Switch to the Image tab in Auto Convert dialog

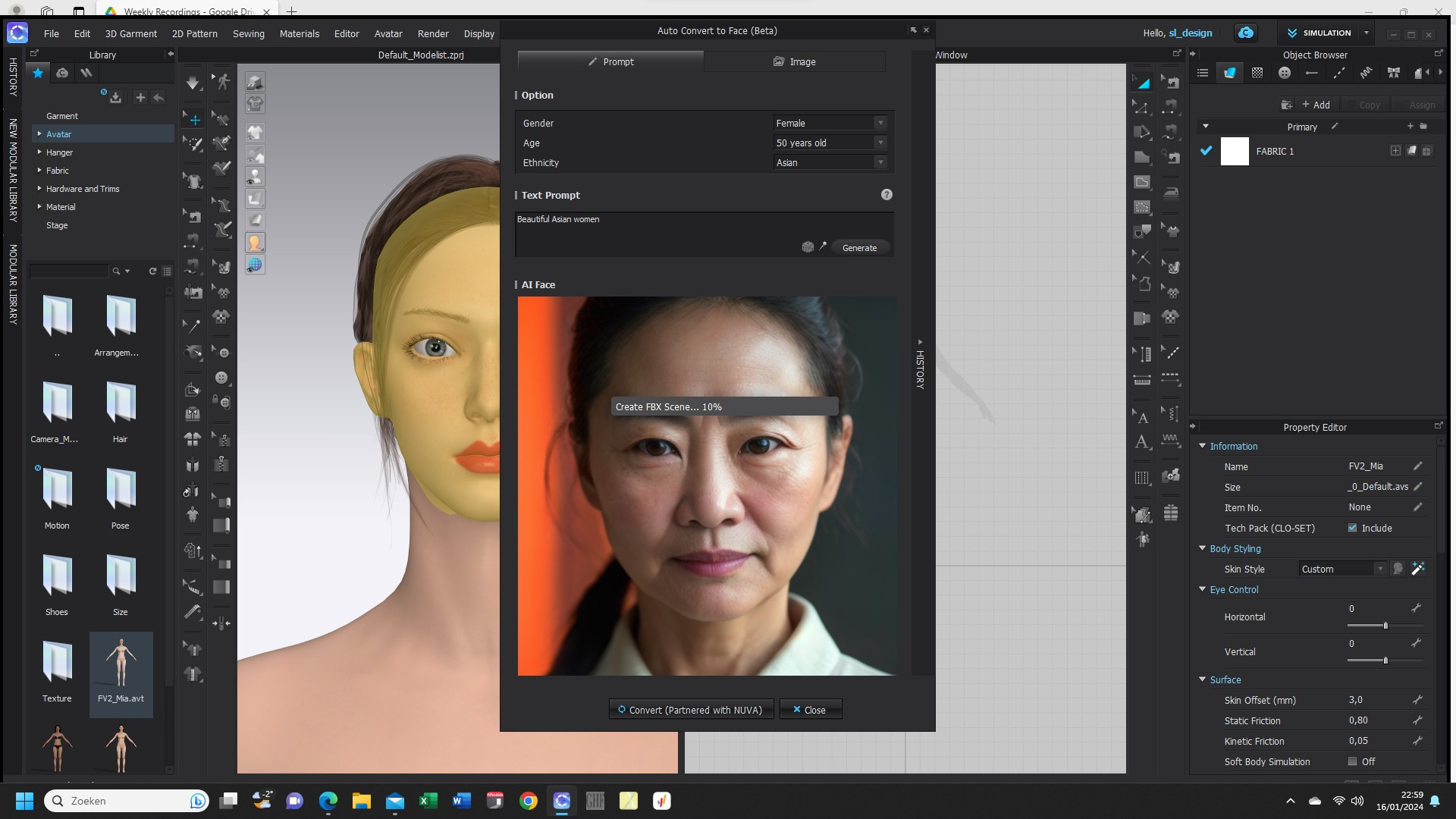pyautogui.click(x=794, y=61)
